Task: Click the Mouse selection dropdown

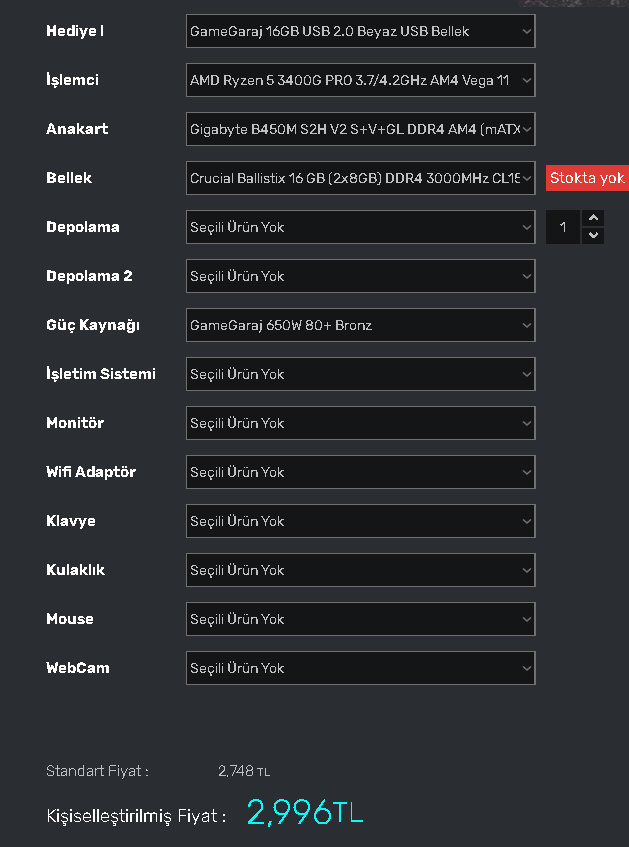Action: coord(360,619)
